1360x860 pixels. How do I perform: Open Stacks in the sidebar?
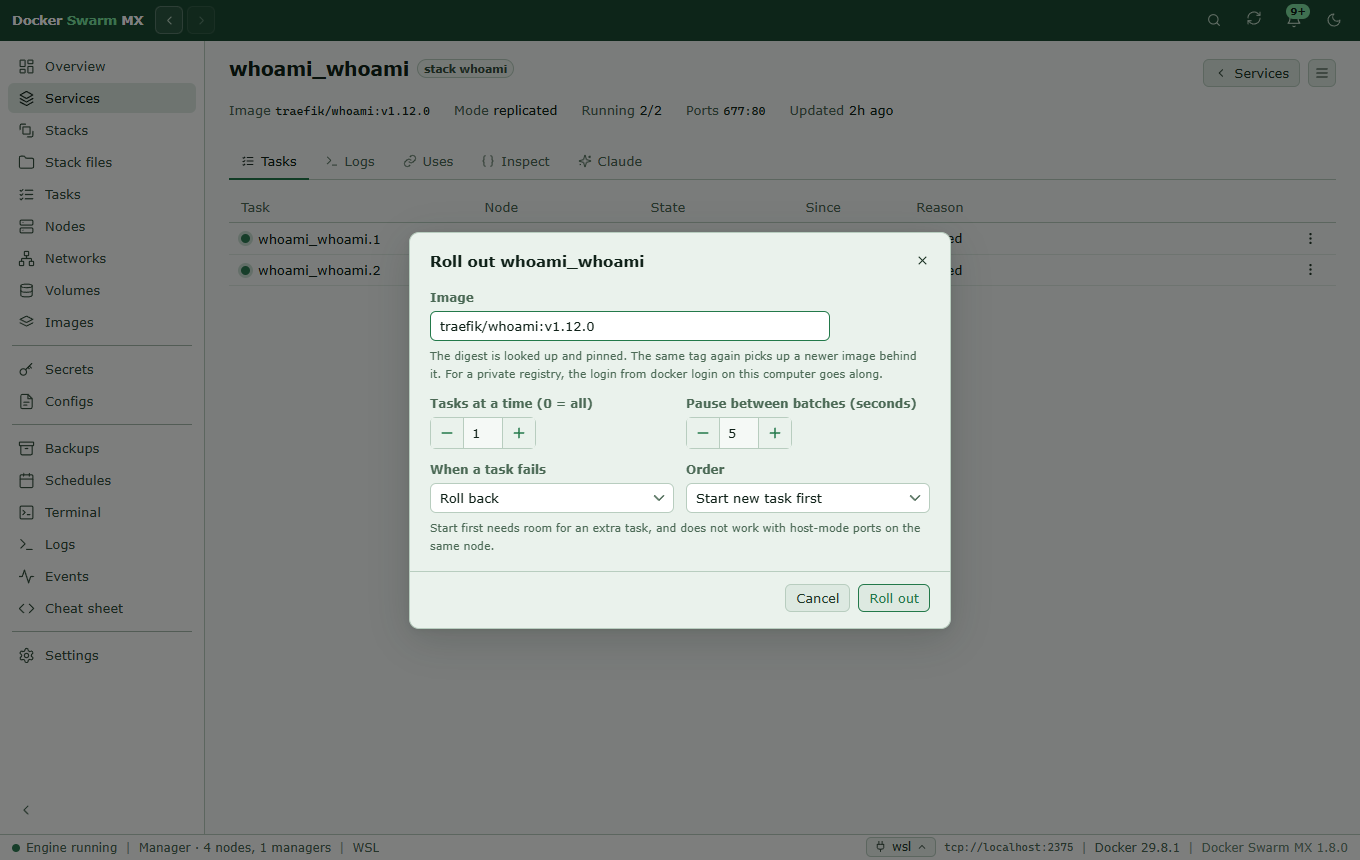(x=102, y=130)
